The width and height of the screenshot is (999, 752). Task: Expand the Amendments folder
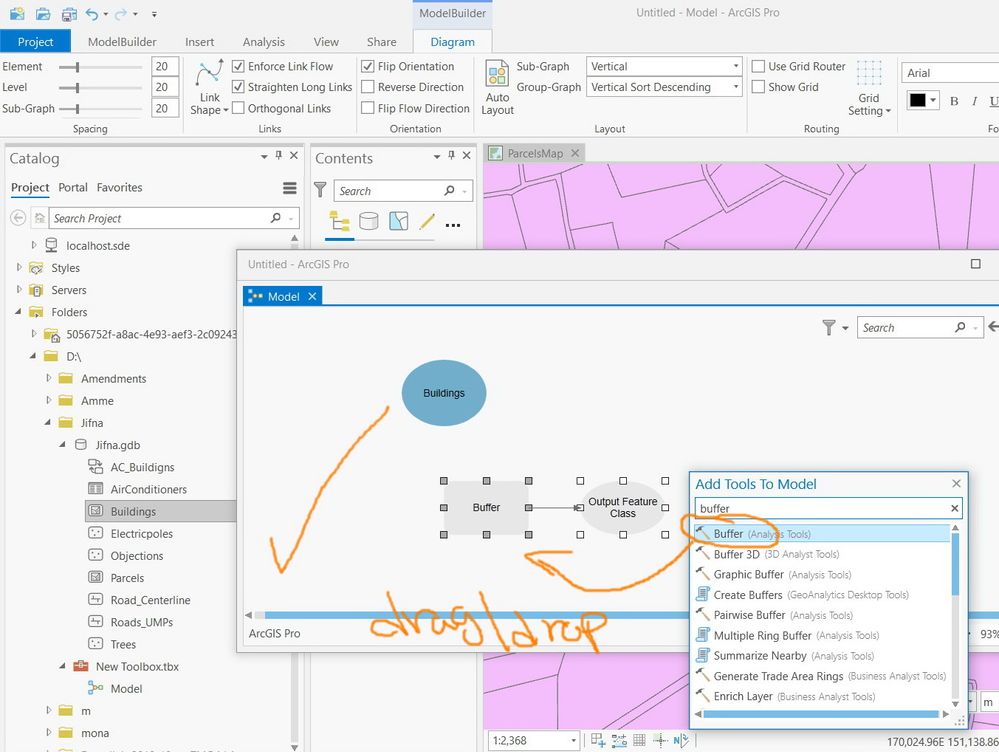click(x=48, y=378)
